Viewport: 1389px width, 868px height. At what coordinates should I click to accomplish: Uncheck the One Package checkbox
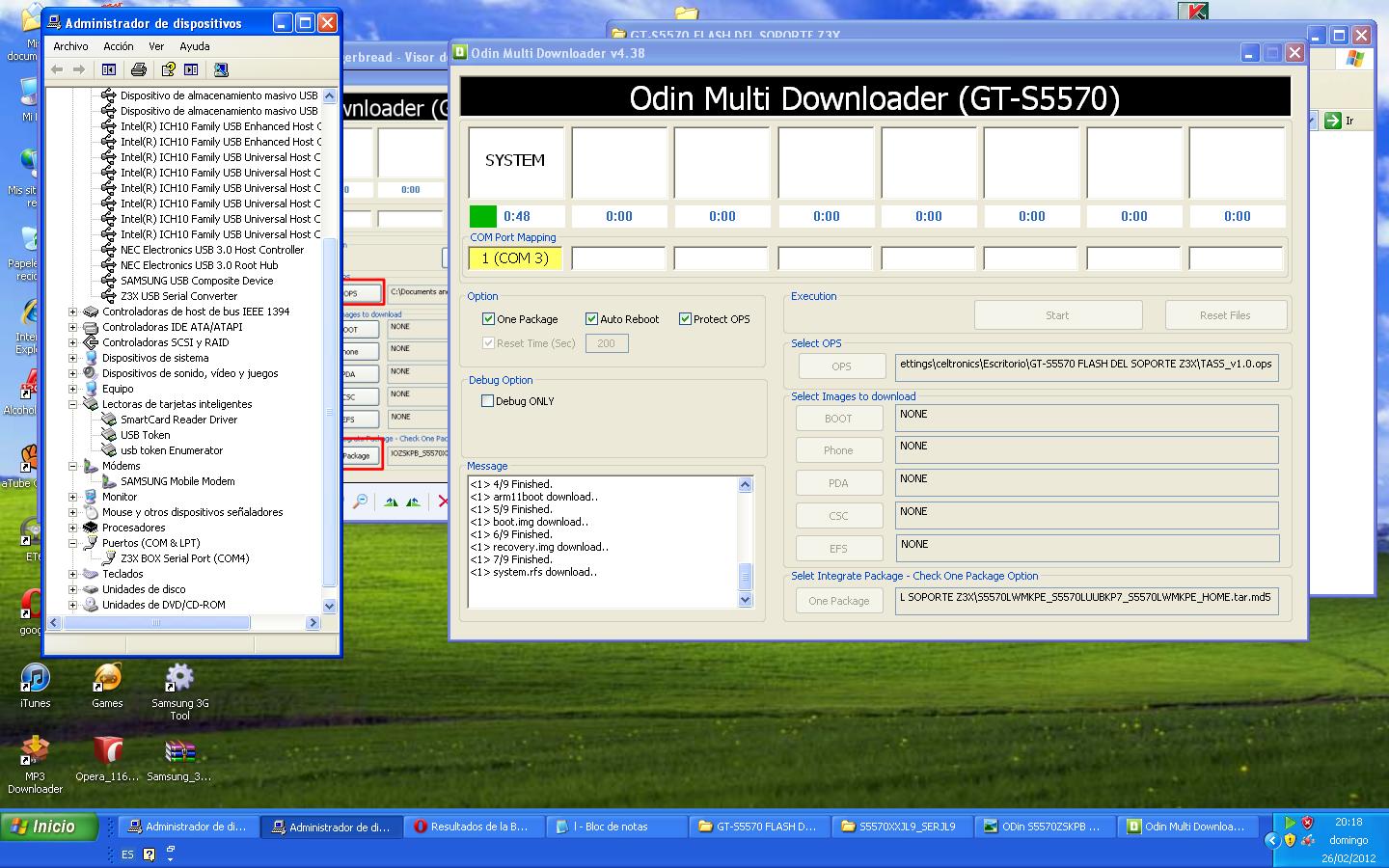[x=489, y=319]
